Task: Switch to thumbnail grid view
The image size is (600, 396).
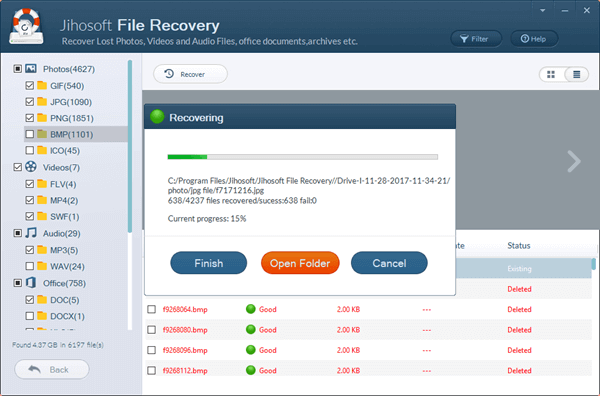Action: (x=551, y=74)
